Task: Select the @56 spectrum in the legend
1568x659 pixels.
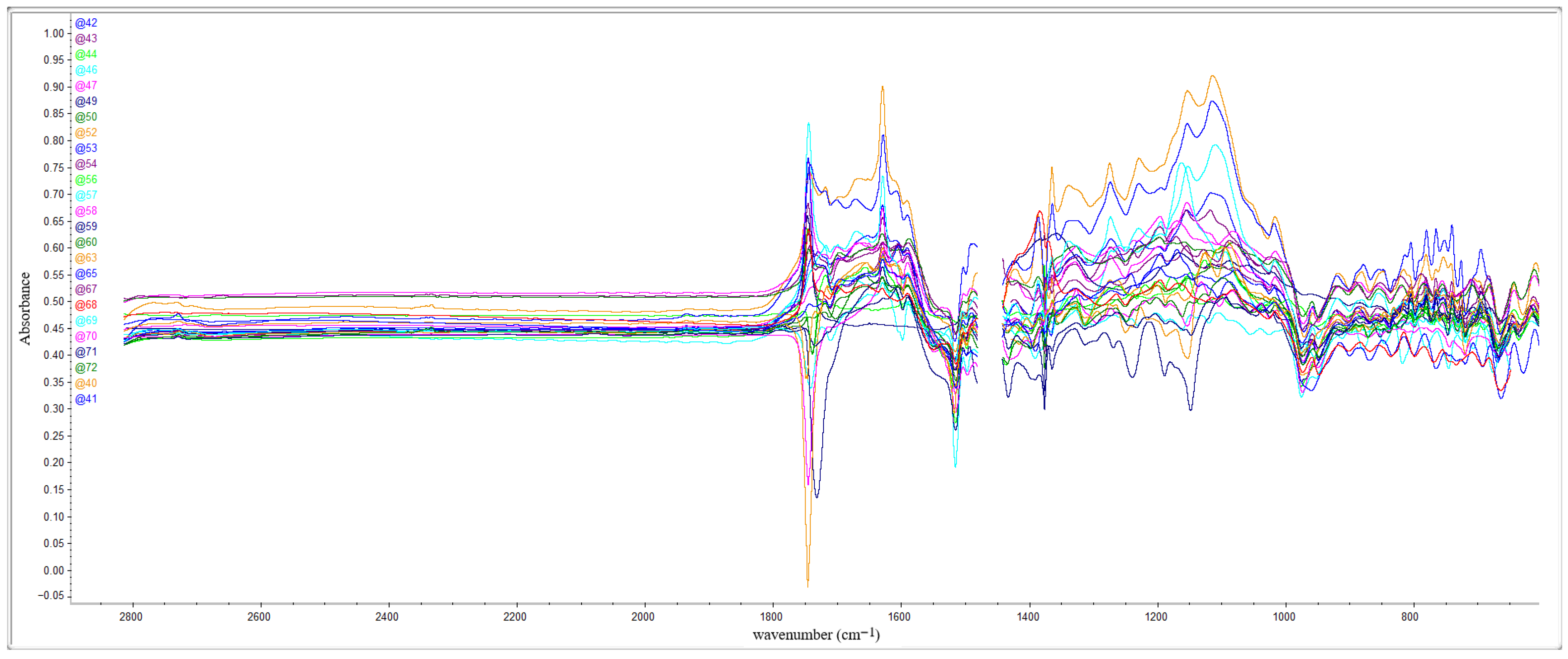Action: (x=86, y=180)
